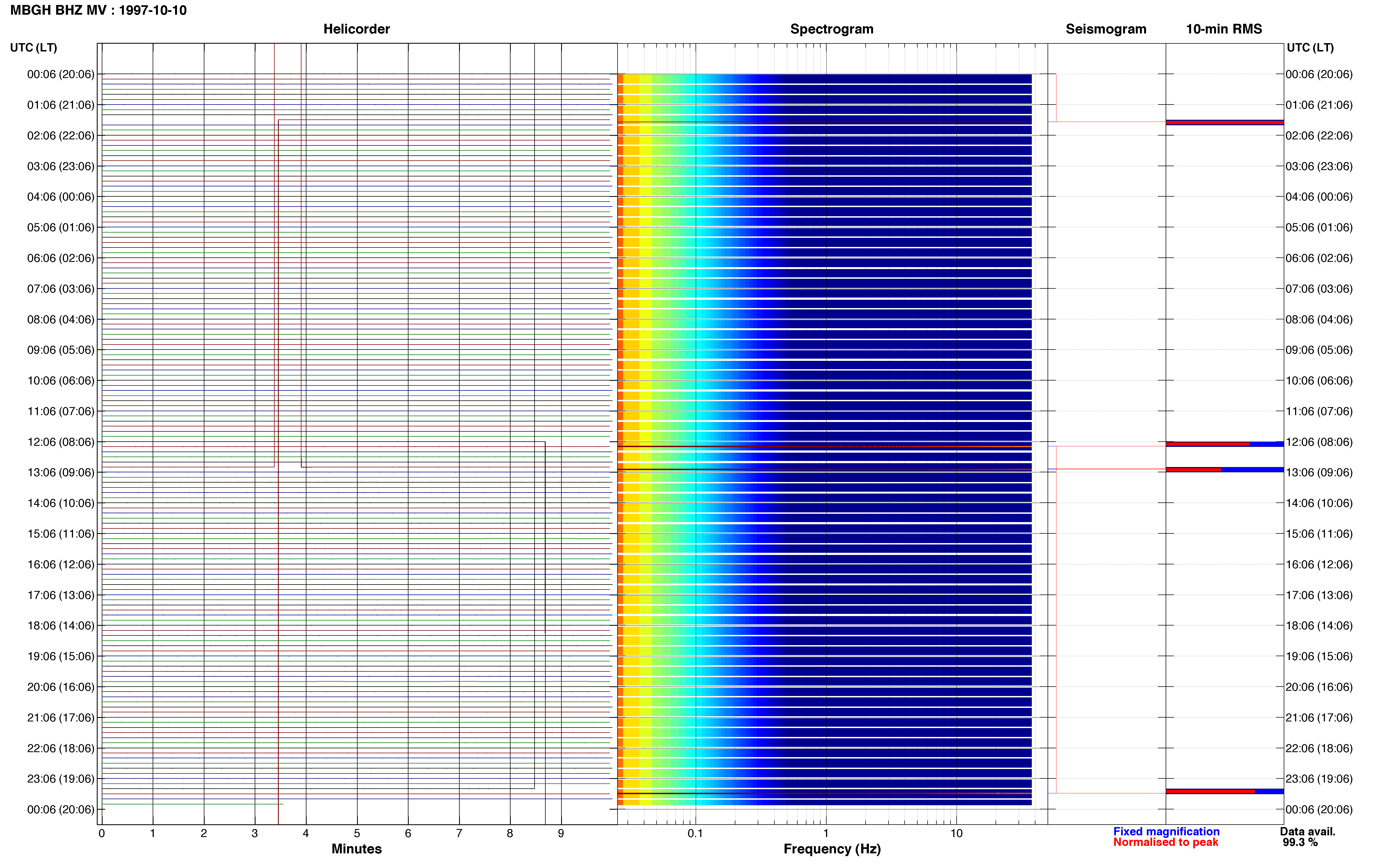Click right axis time label 12:06 (08:06)
Viewport: 1388px width, 868px height.
[x=1319, y=442]
